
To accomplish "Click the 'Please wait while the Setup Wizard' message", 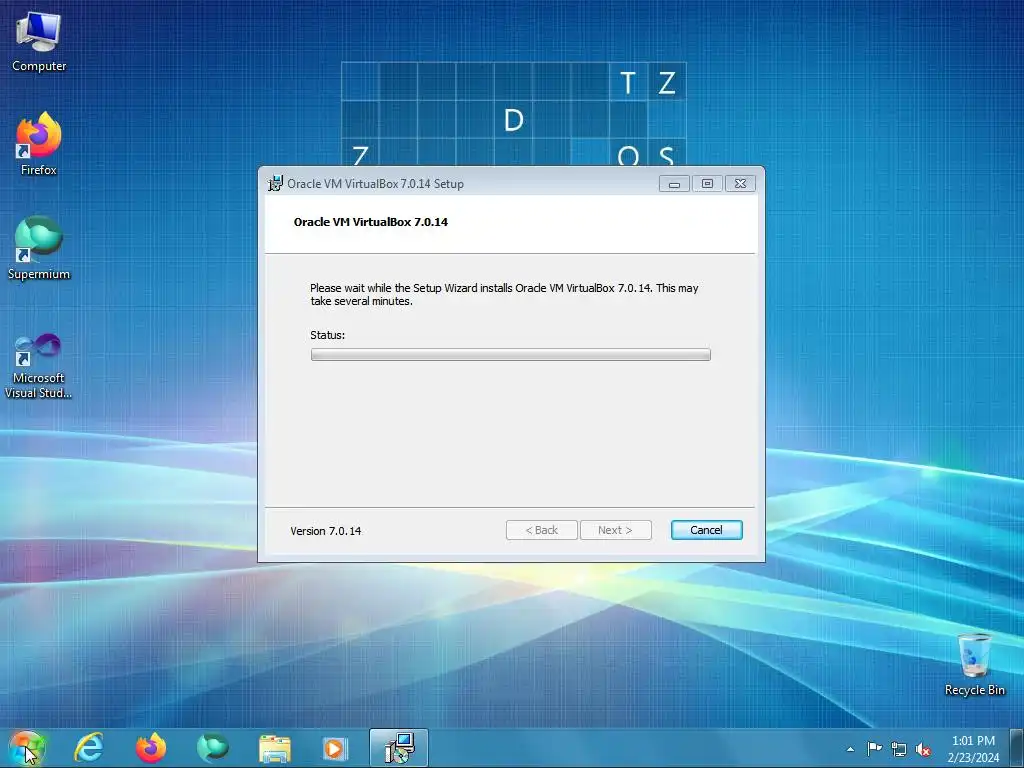I will (504, 295).
